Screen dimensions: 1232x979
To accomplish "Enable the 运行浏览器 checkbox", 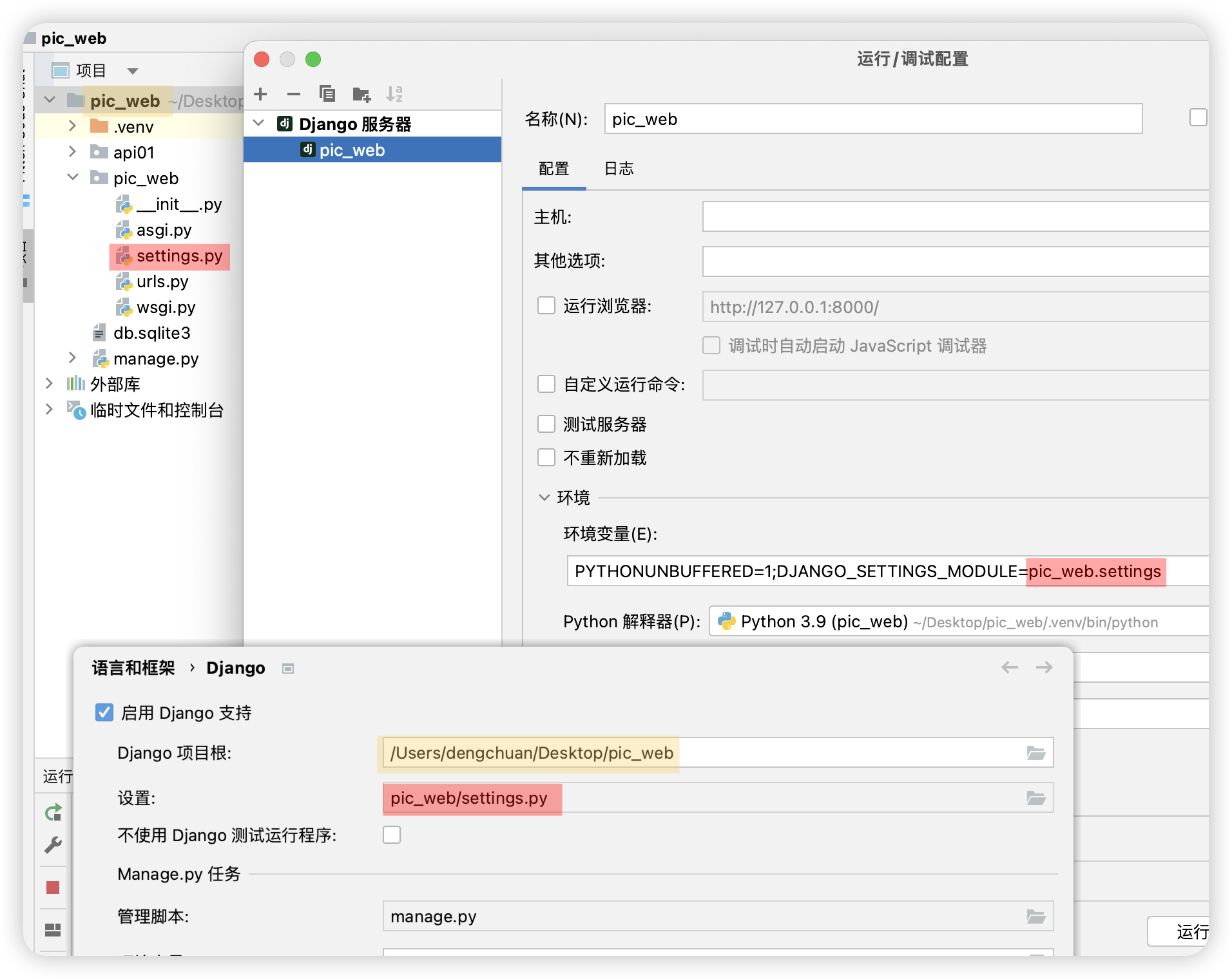I will 546,306.
